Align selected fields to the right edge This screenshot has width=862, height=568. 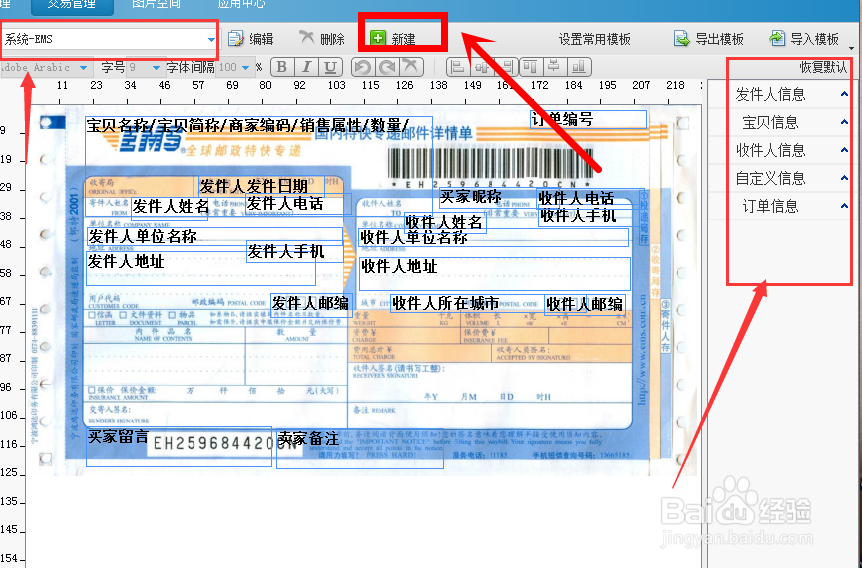[506, 67]
